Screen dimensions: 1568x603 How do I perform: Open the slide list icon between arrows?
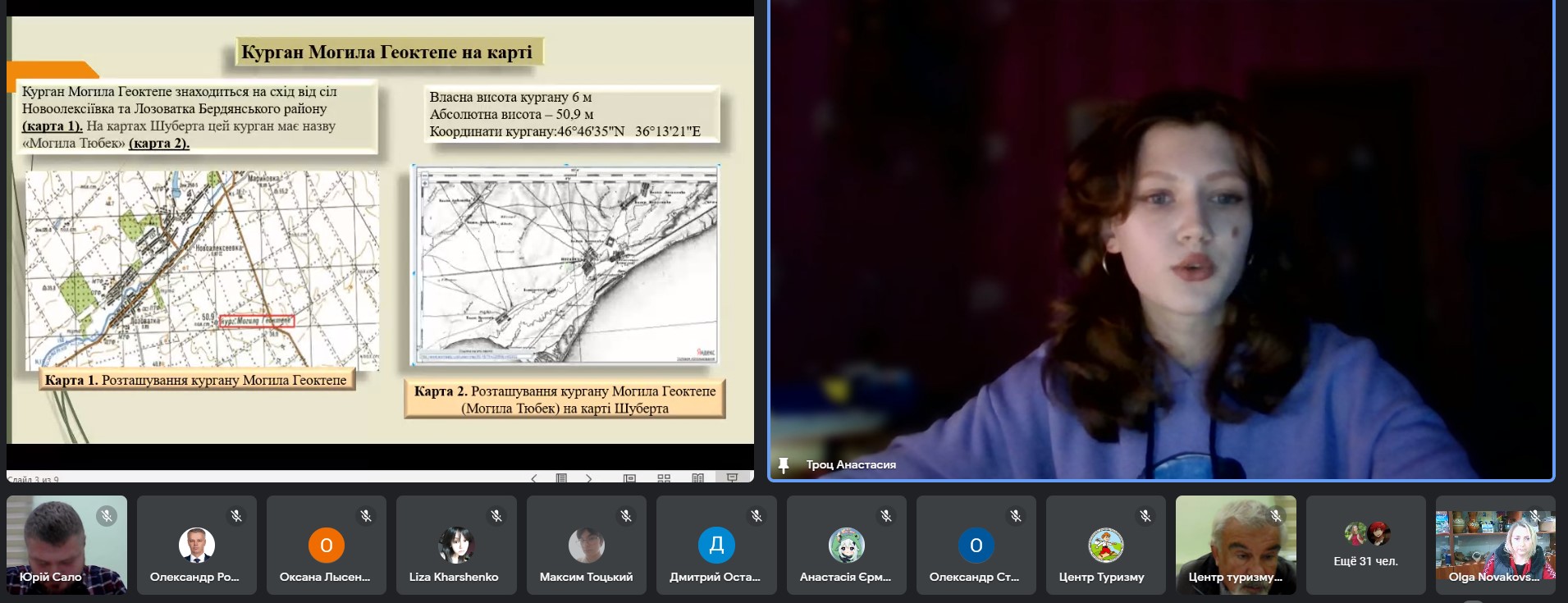tap(561, 478)
